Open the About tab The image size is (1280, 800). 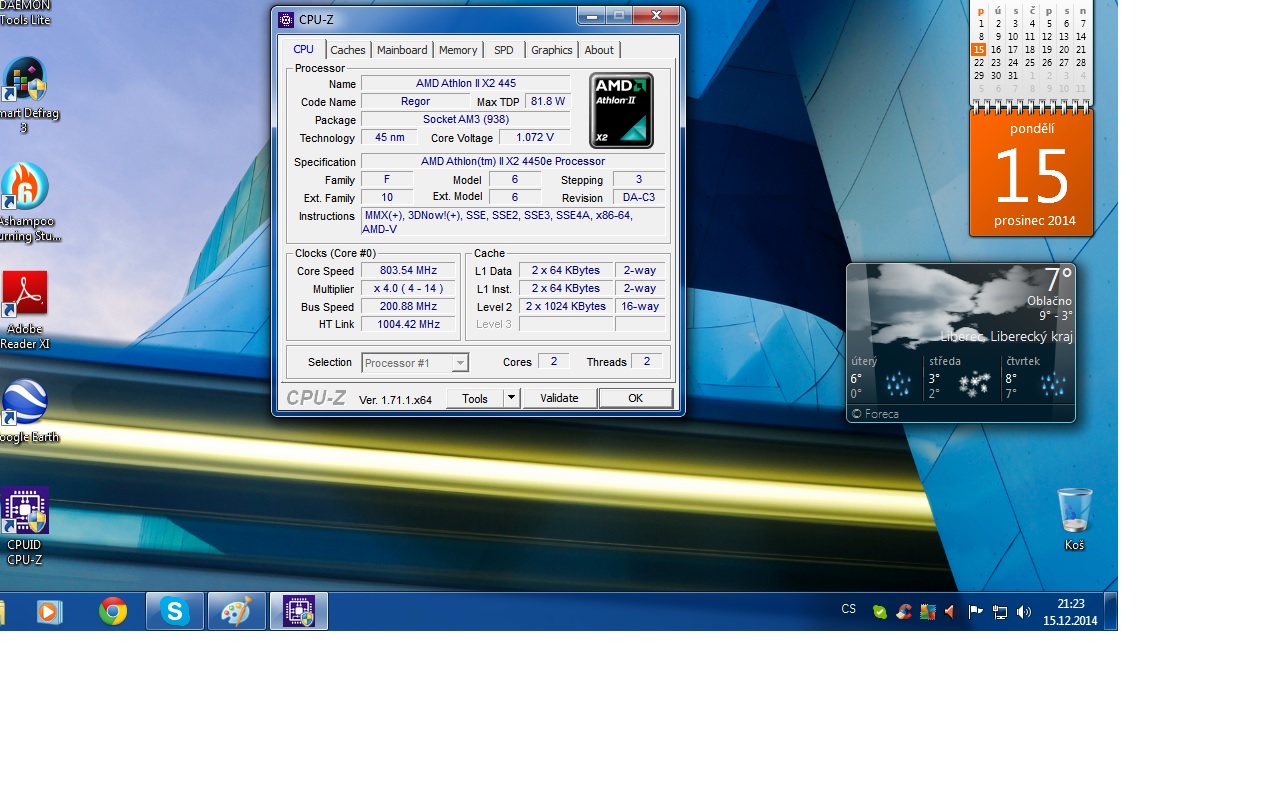pyautogui.click(x=599, y=50)
